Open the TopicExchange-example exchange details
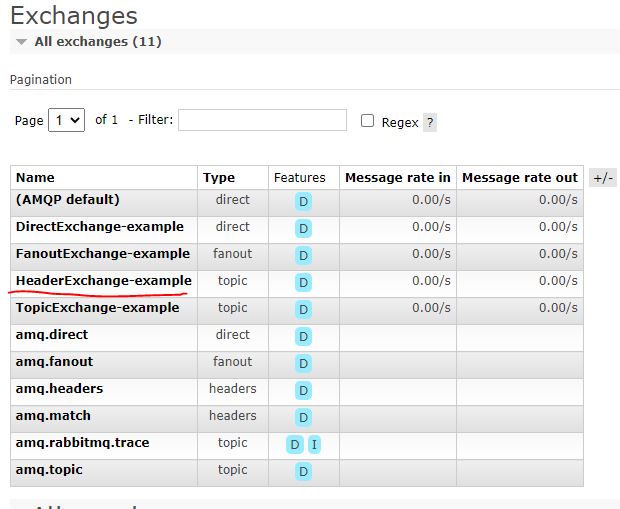Screen dimensions: 620x509 coord(97,308)
